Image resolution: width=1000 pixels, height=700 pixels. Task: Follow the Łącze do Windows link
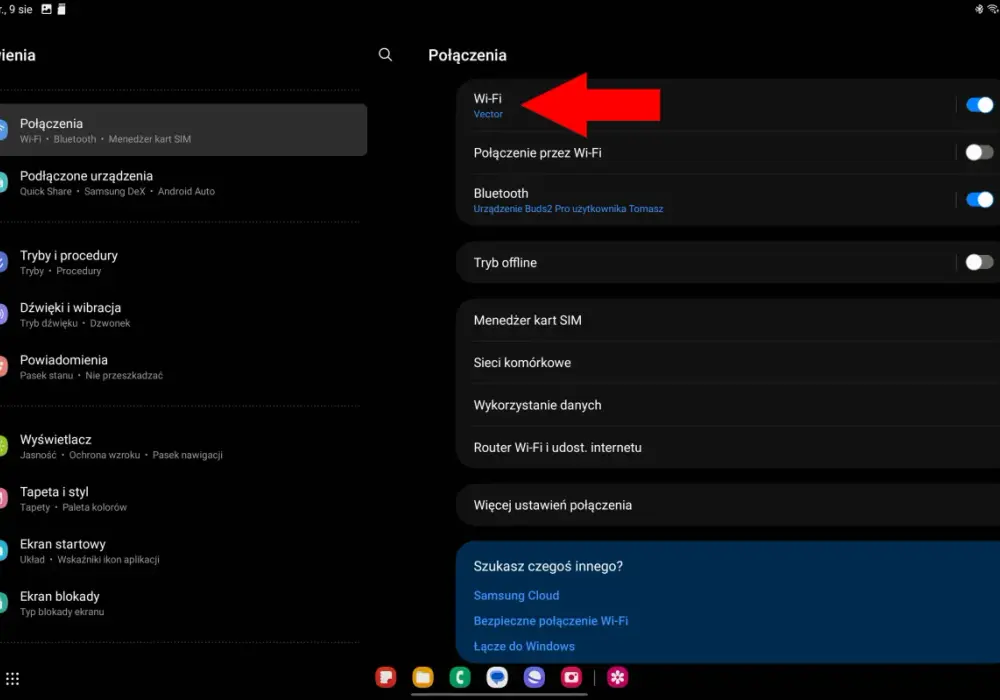524,646
